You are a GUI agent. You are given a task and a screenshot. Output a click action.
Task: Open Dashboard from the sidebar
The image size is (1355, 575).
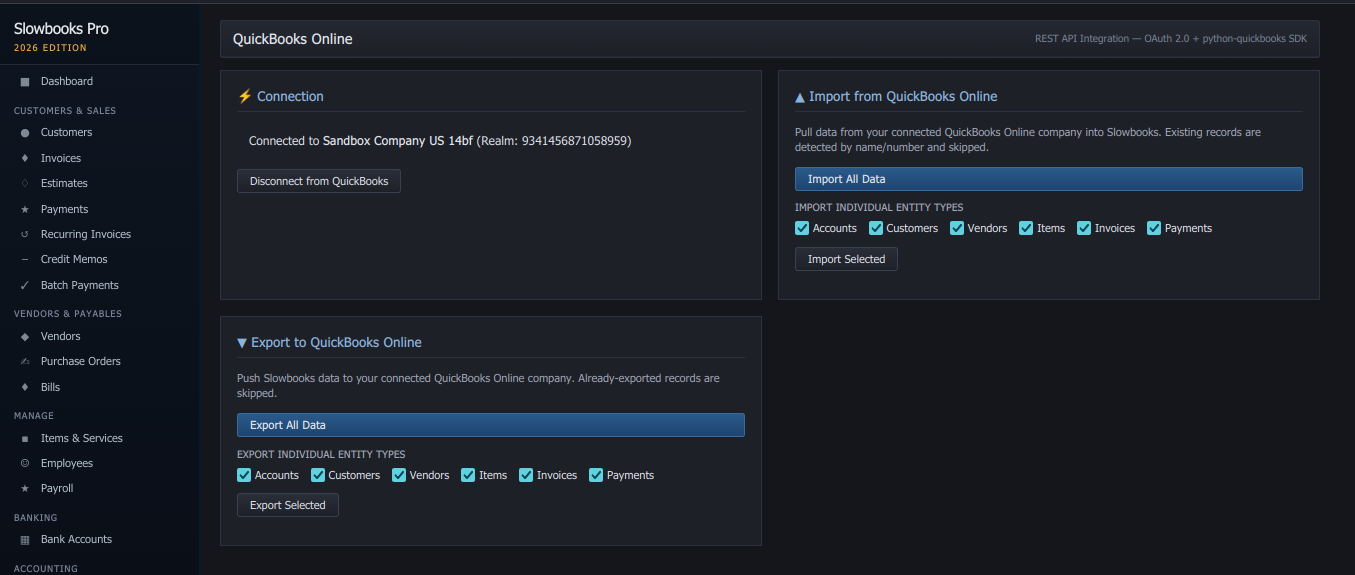click(67, 81)
